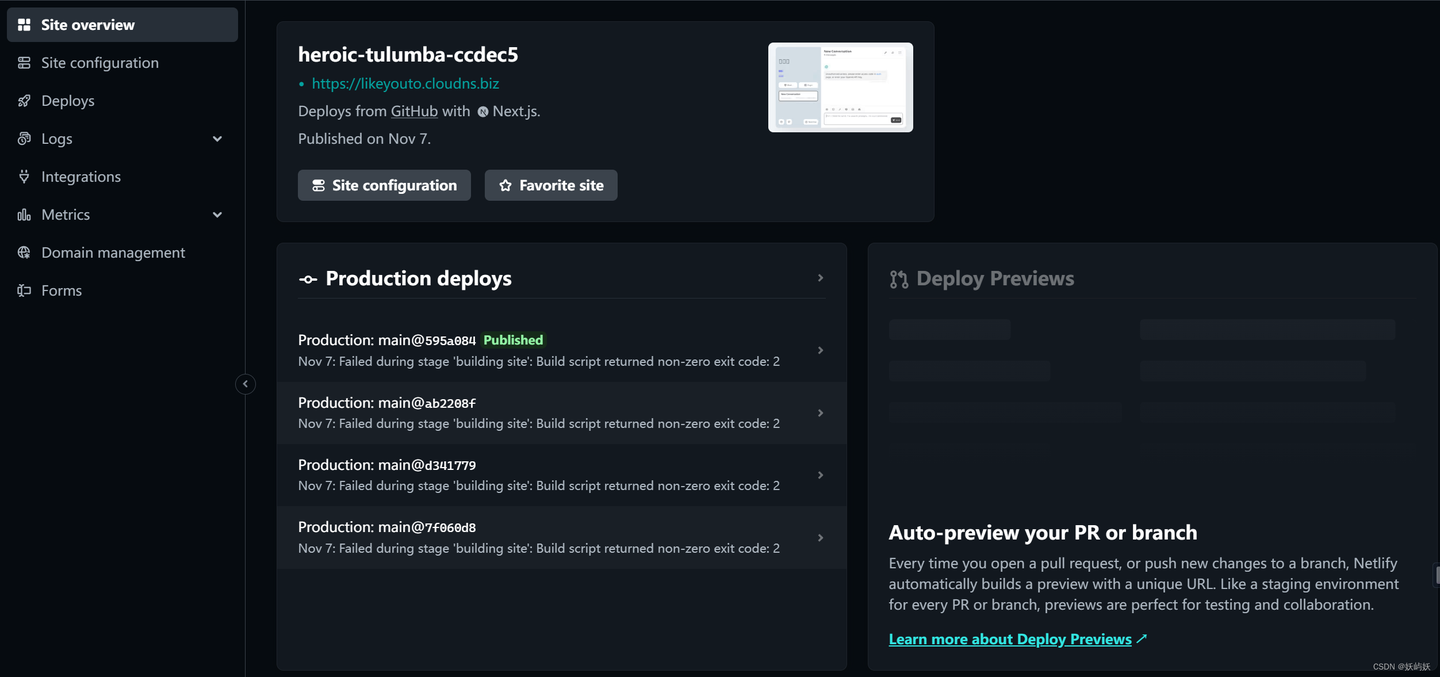This screenshot has width=1440, height=677.
Task: Click the Site overview grid icon
Action: point(24,25)
